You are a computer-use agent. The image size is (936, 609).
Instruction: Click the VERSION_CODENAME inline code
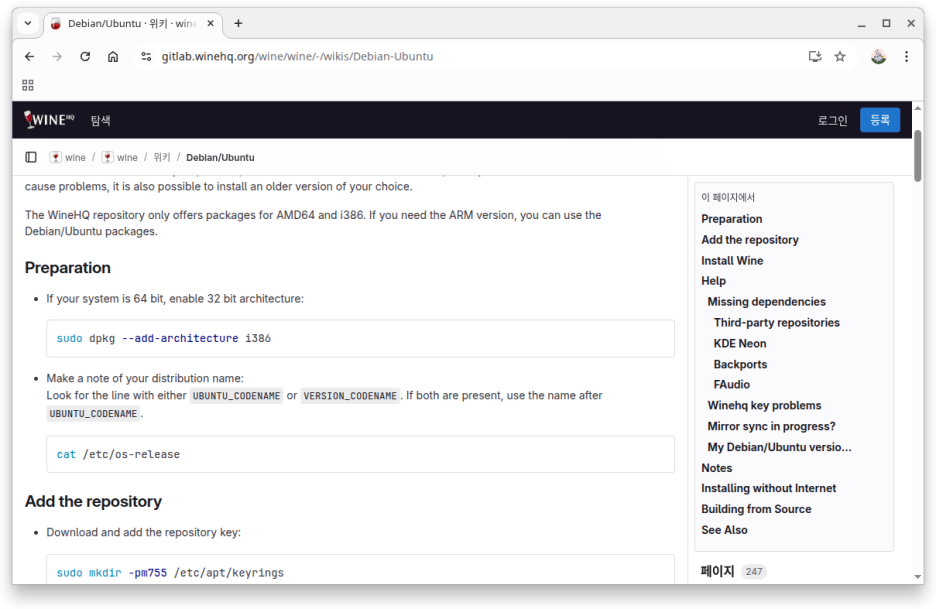350,396
